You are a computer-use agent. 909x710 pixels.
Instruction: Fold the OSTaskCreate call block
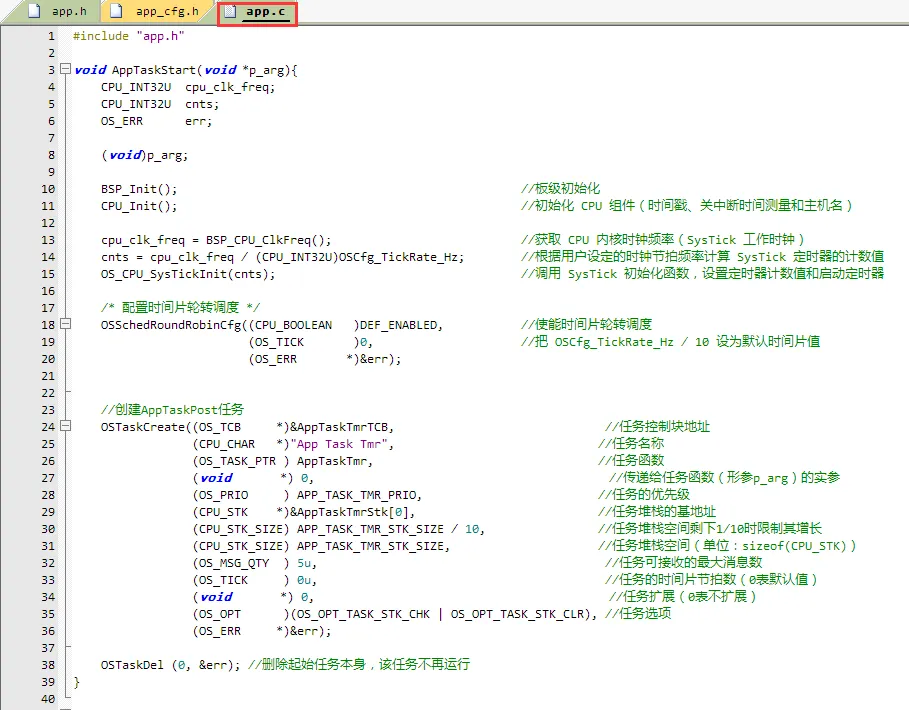pos(66,427)
